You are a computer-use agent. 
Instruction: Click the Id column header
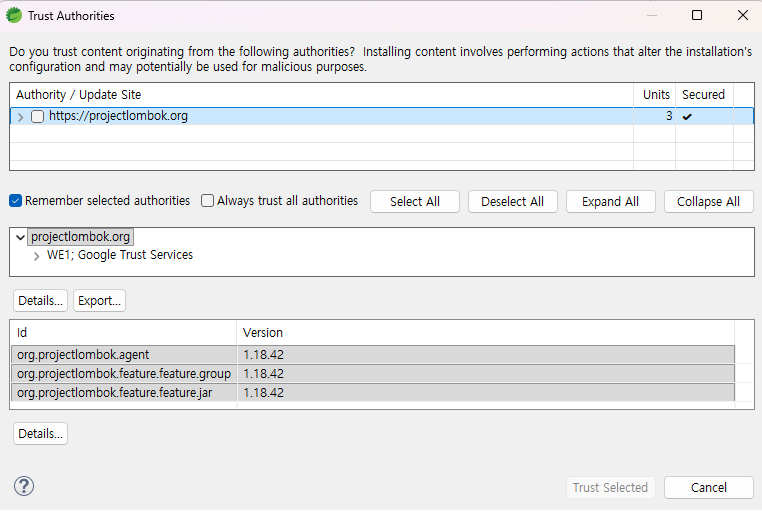123,333
